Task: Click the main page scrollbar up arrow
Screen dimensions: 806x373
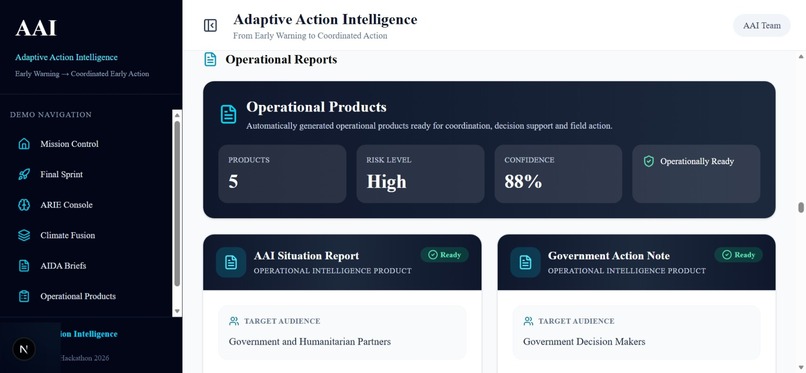Action: 801,56
